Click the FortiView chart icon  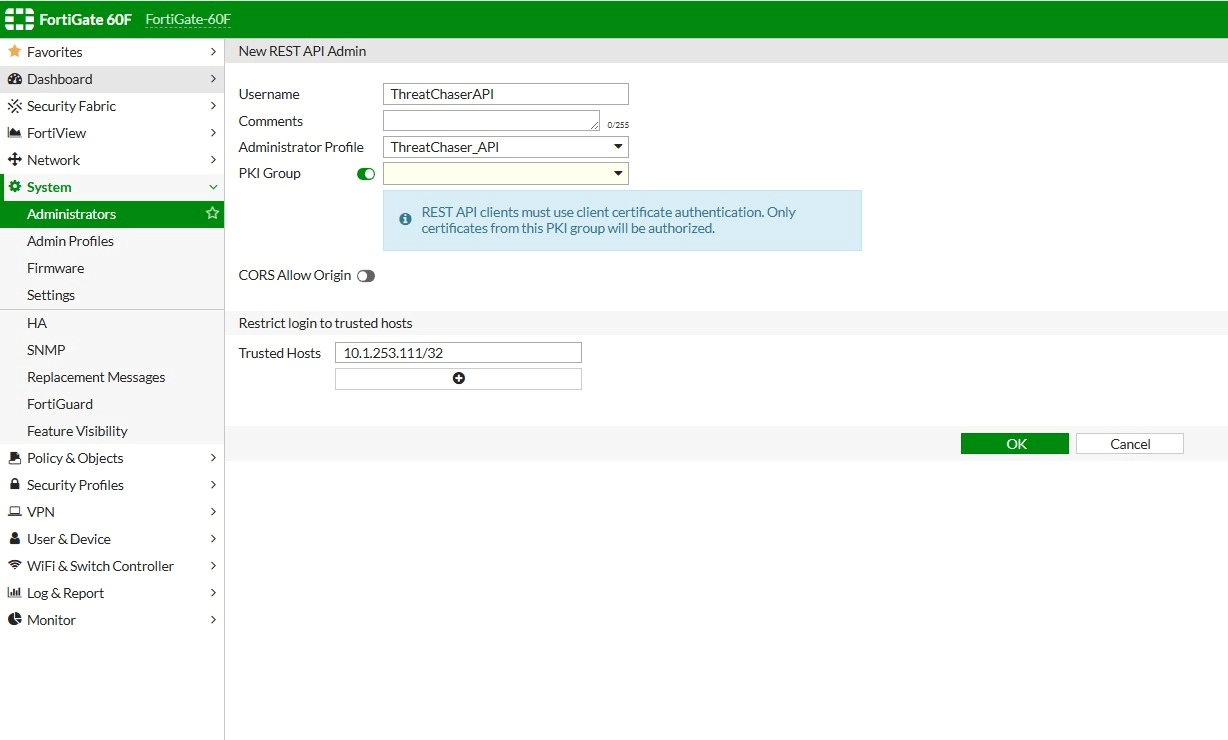(x=14, y=133)
